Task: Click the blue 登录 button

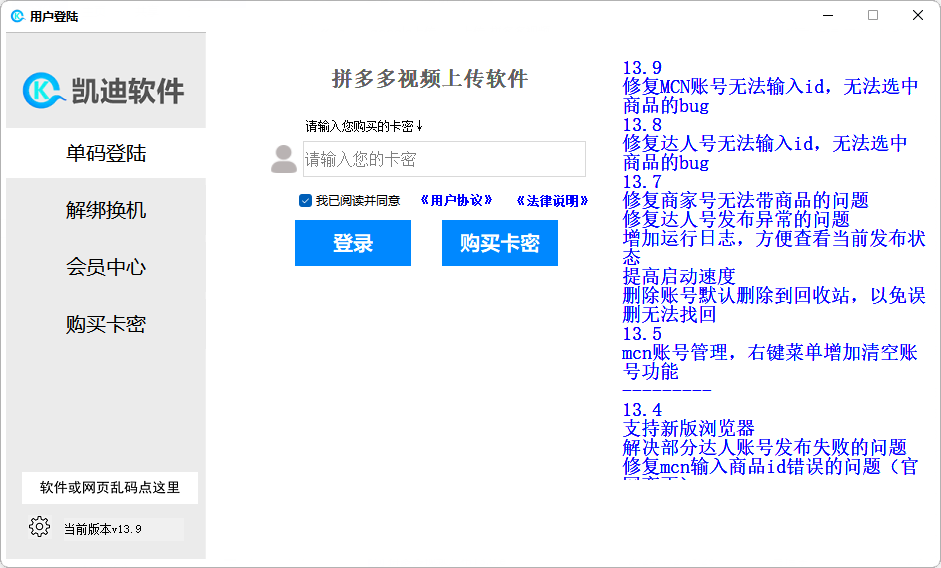Action: pos(353,243)
